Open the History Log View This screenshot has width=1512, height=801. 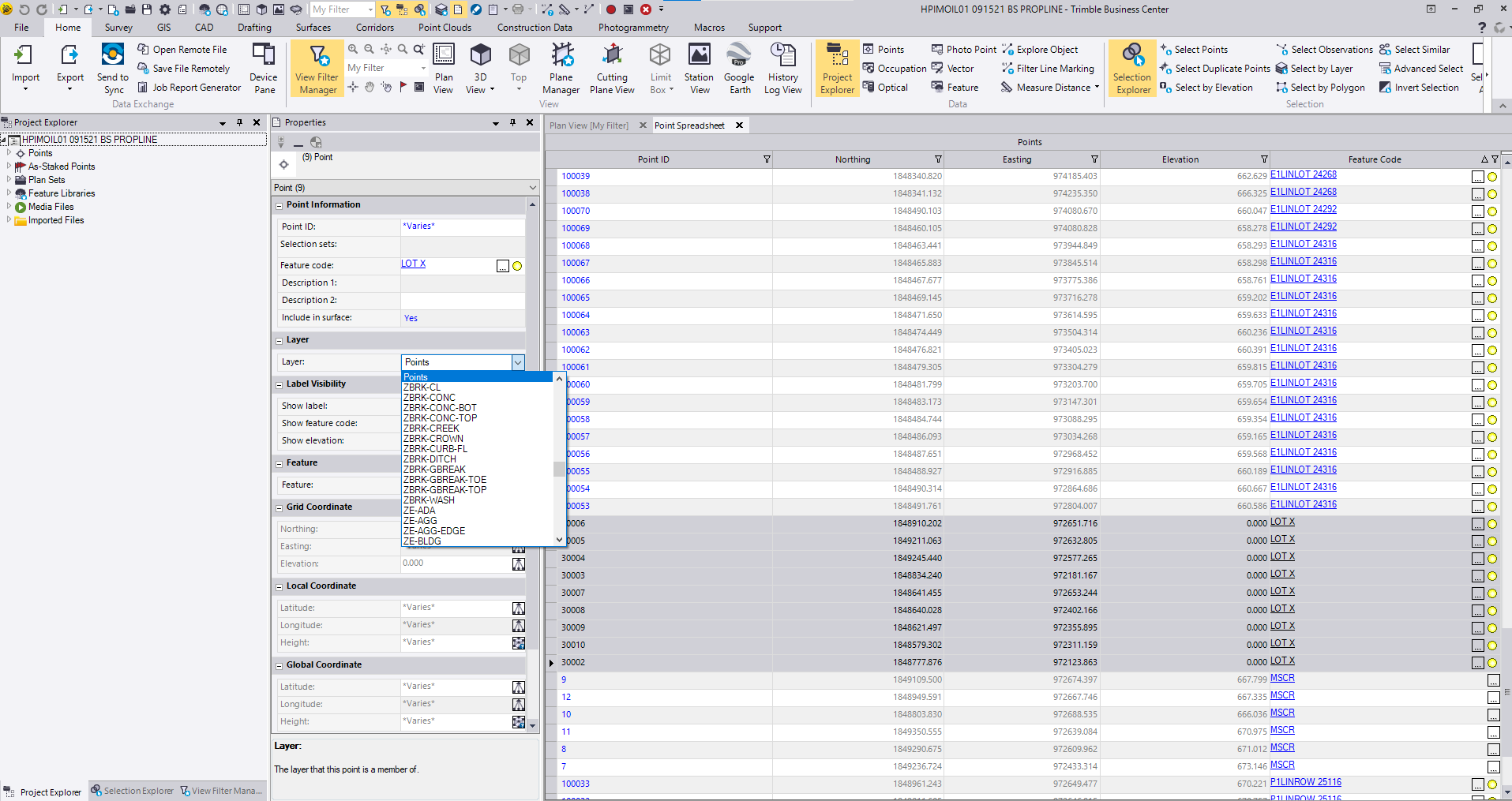[x=782, y=68]
